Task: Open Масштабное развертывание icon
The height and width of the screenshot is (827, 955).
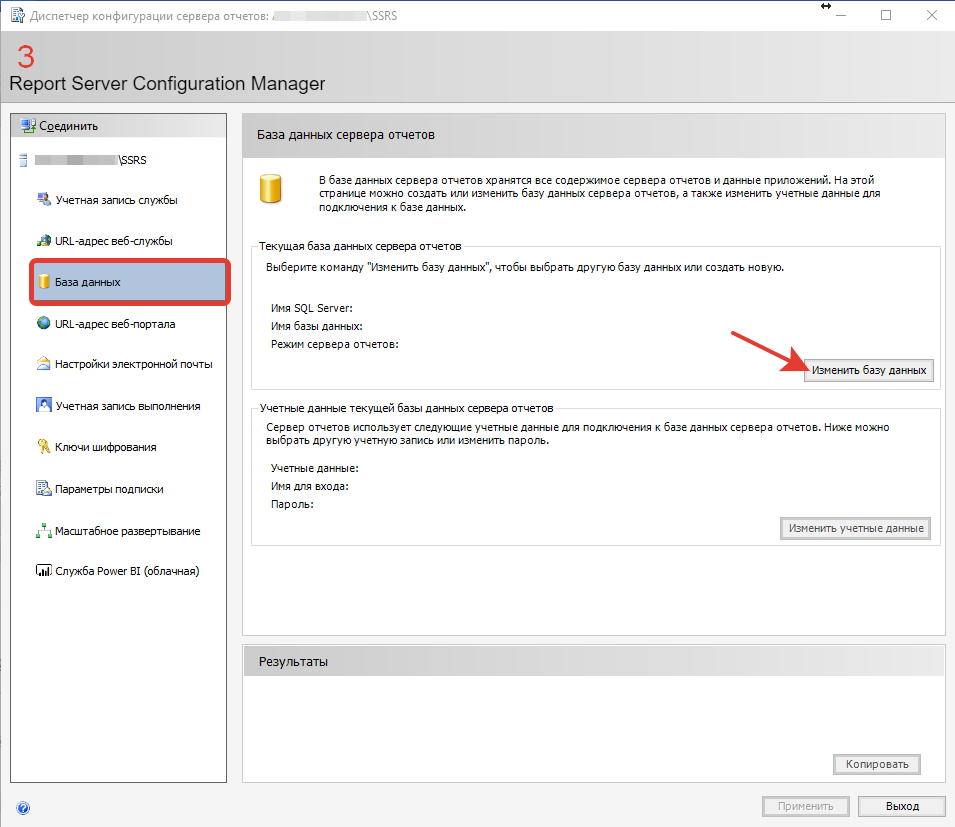Action: coord(44,530)
